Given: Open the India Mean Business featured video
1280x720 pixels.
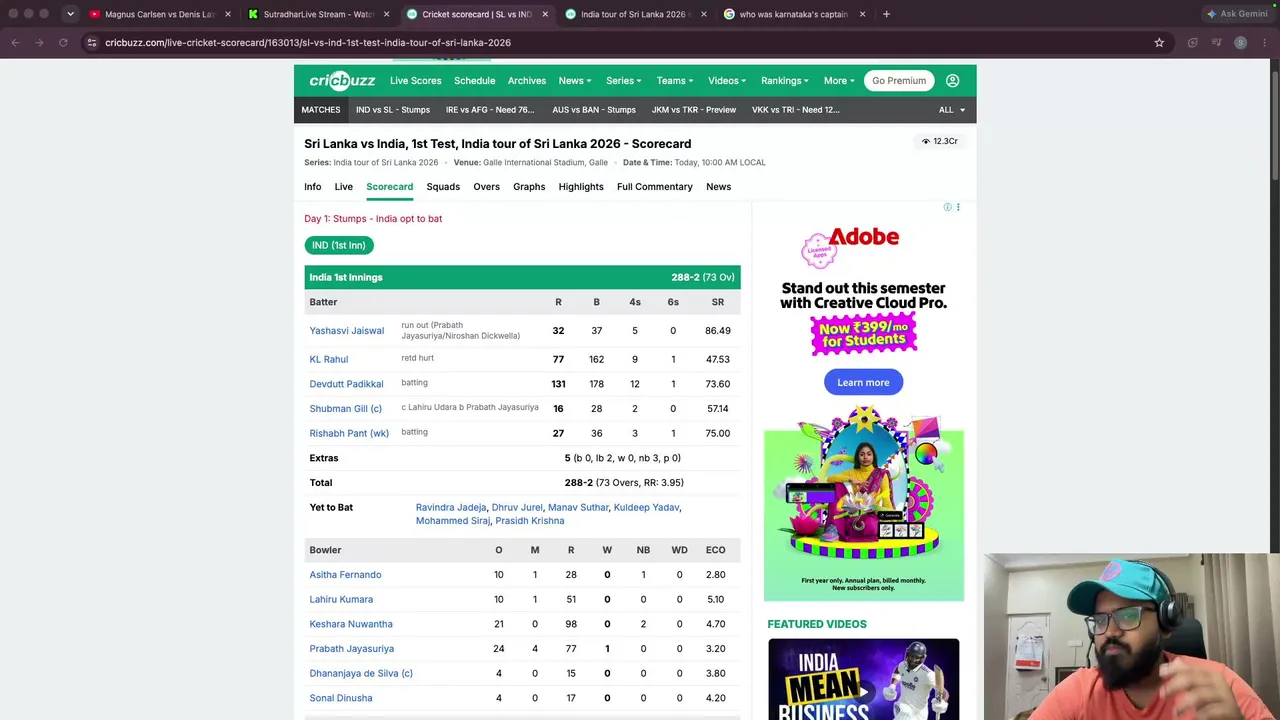Looking at the screenshot, I should [x=864, y=679].
